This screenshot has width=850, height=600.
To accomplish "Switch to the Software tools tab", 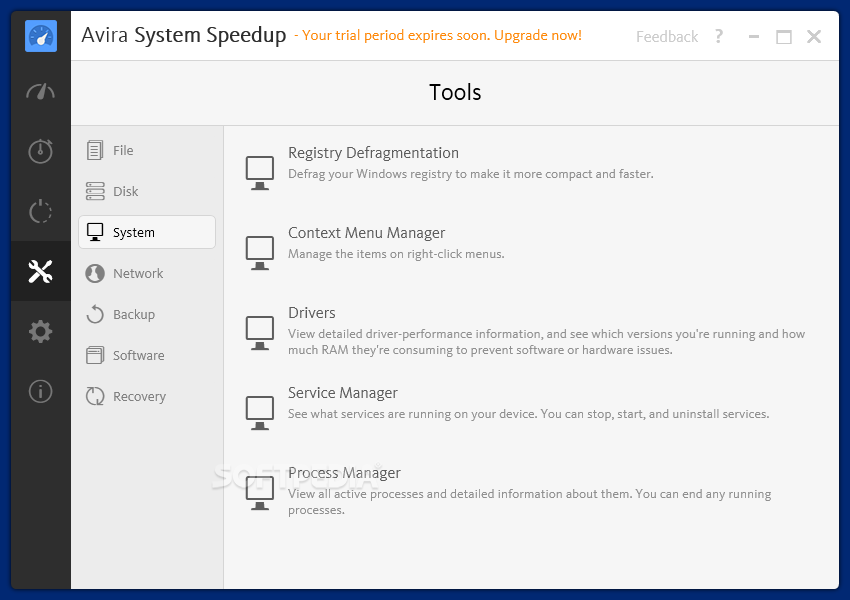I will (x=147, y=356).
